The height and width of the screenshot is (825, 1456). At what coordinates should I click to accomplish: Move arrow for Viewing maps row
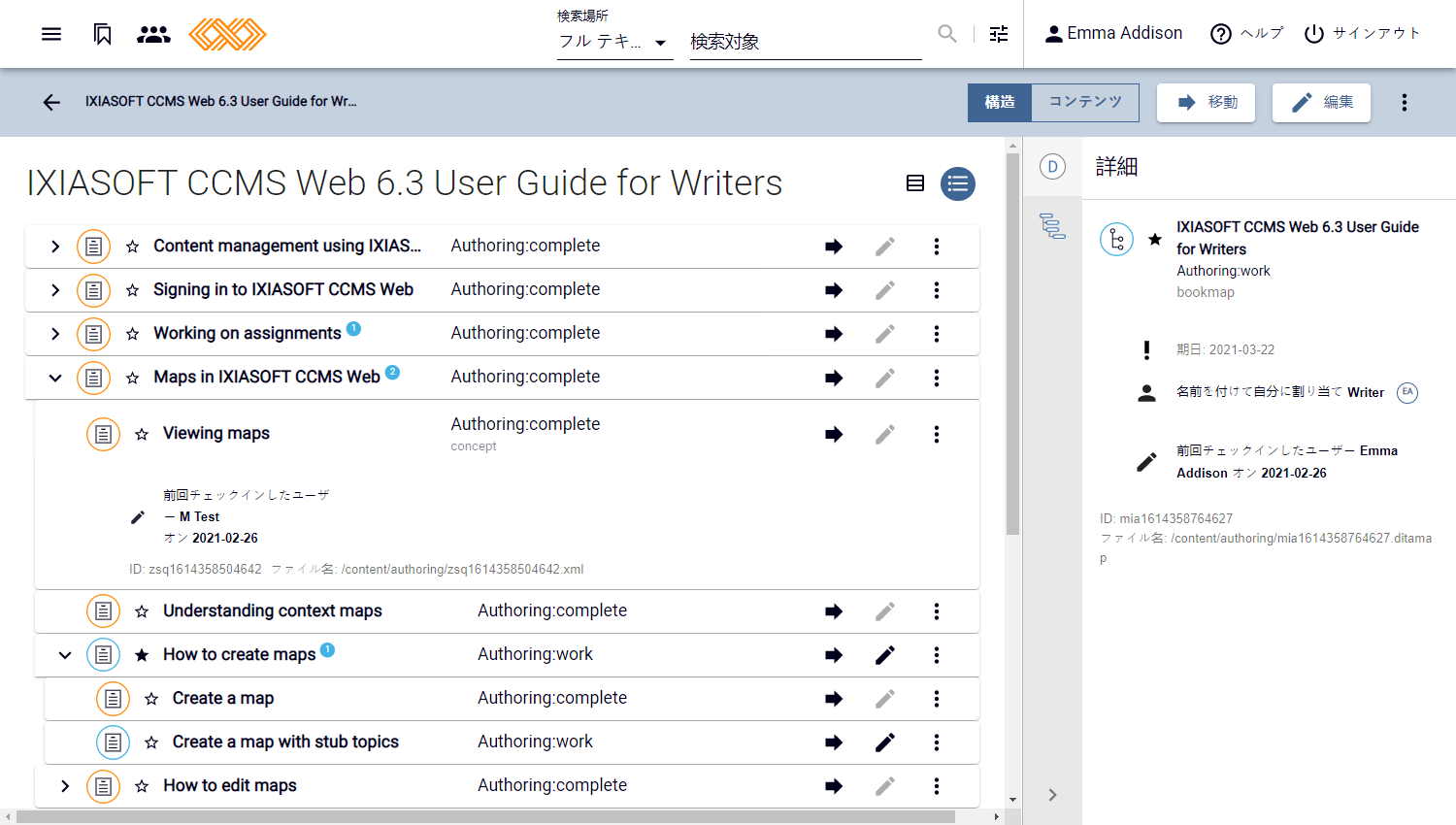coord(834,434)
